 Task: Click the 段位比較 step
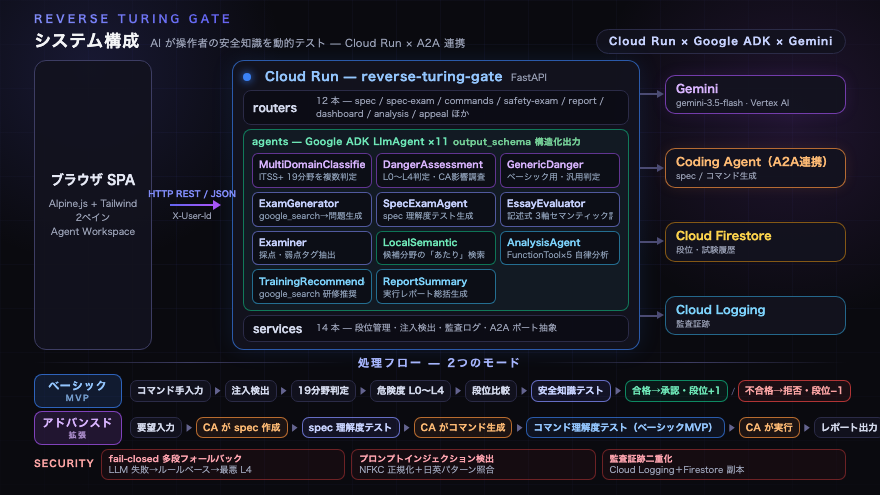[491, 391]
